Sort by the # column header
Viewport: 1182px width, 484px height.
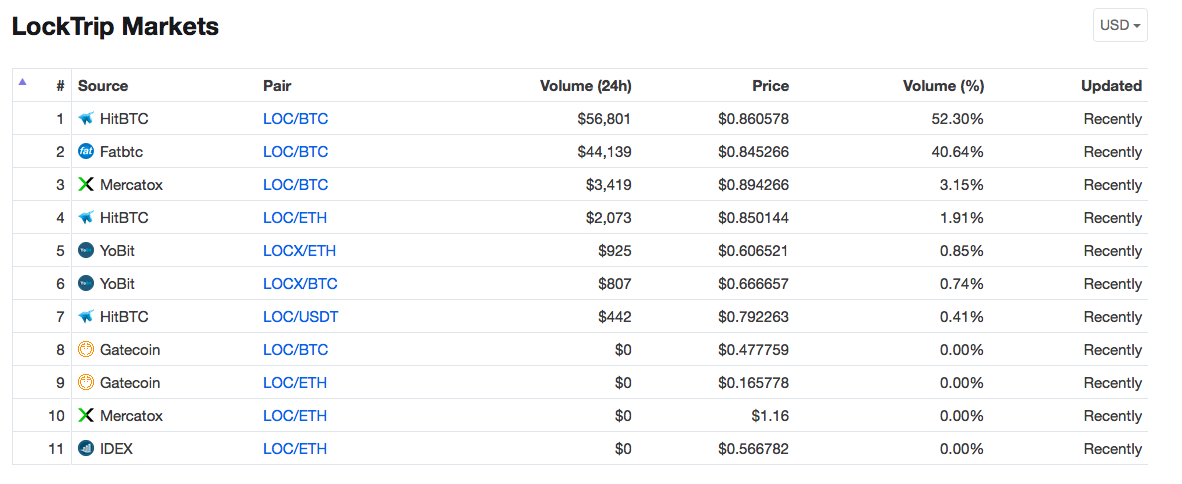60,86
